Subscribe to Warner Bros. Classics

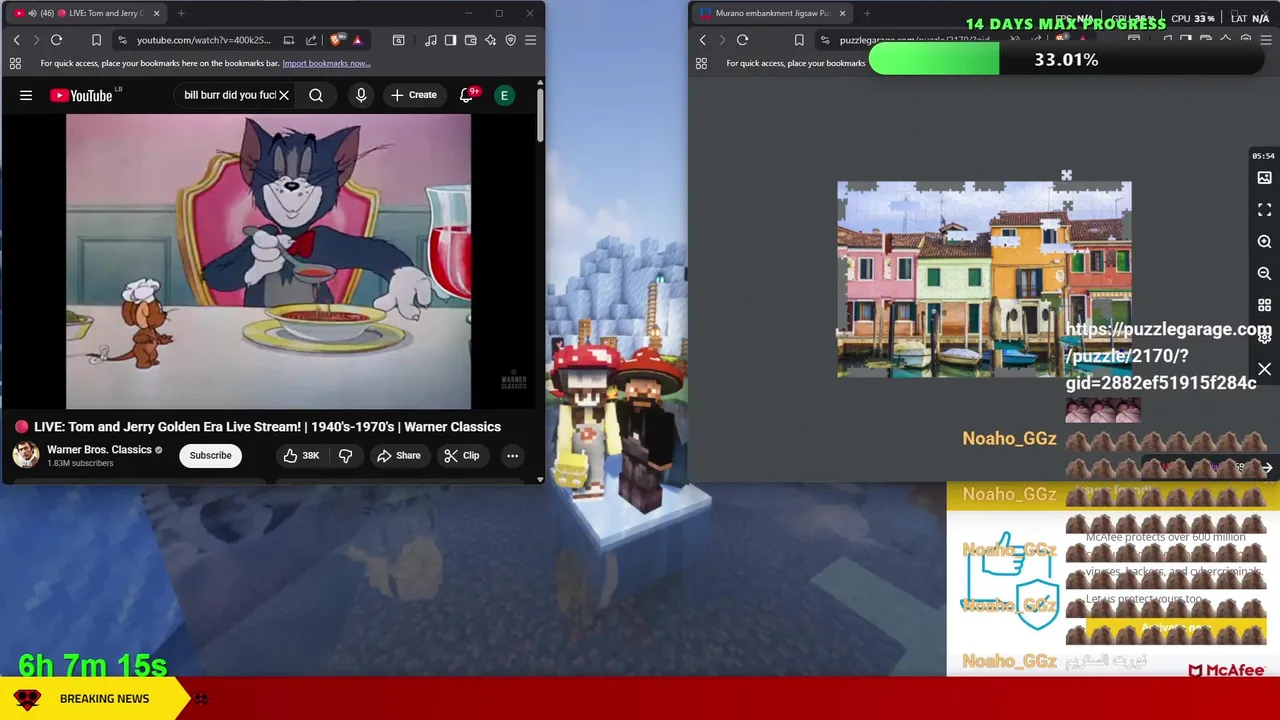[x=210, y=455]
